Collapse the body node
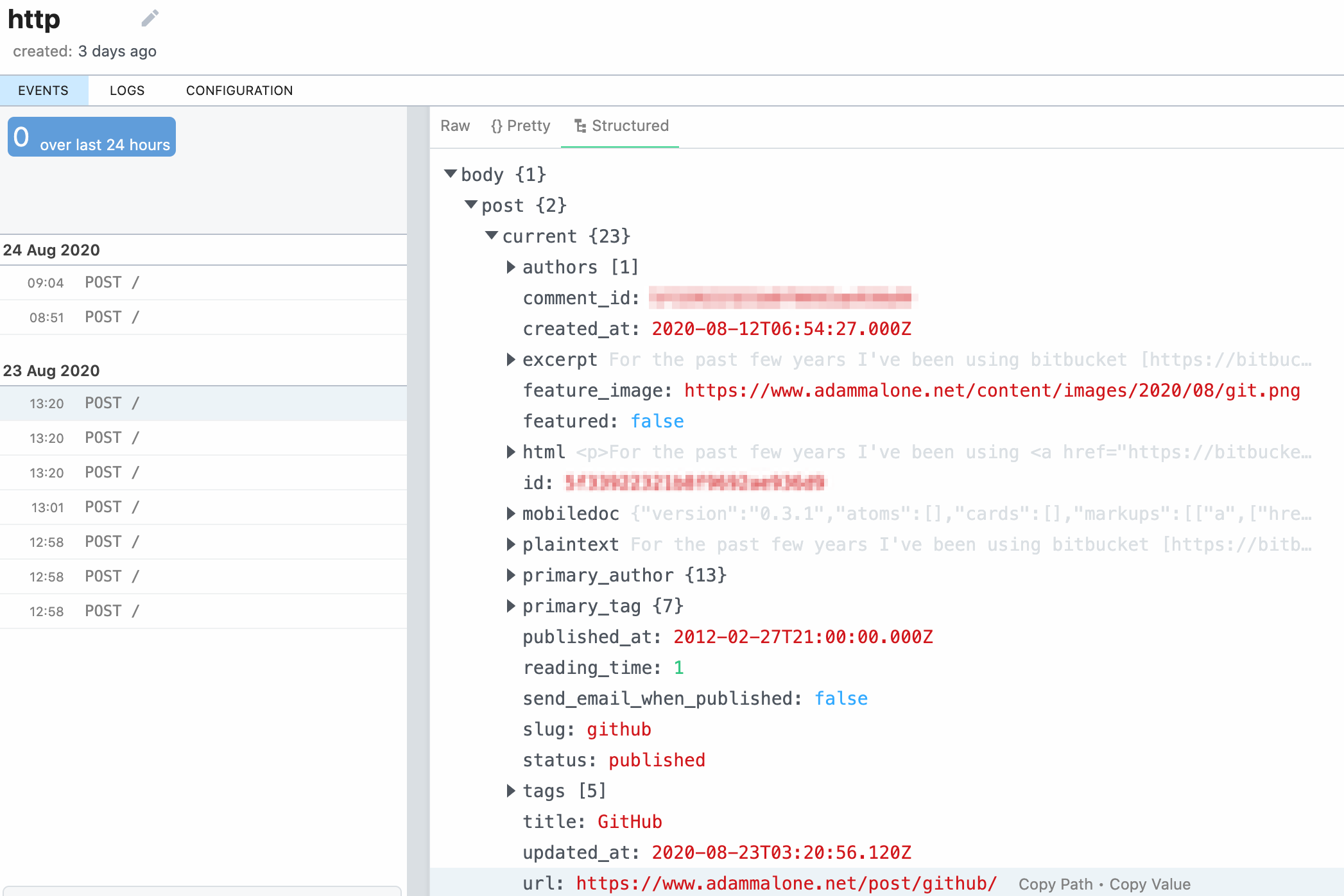Screen dimensions: 1344x896 (x=451, y=174)
